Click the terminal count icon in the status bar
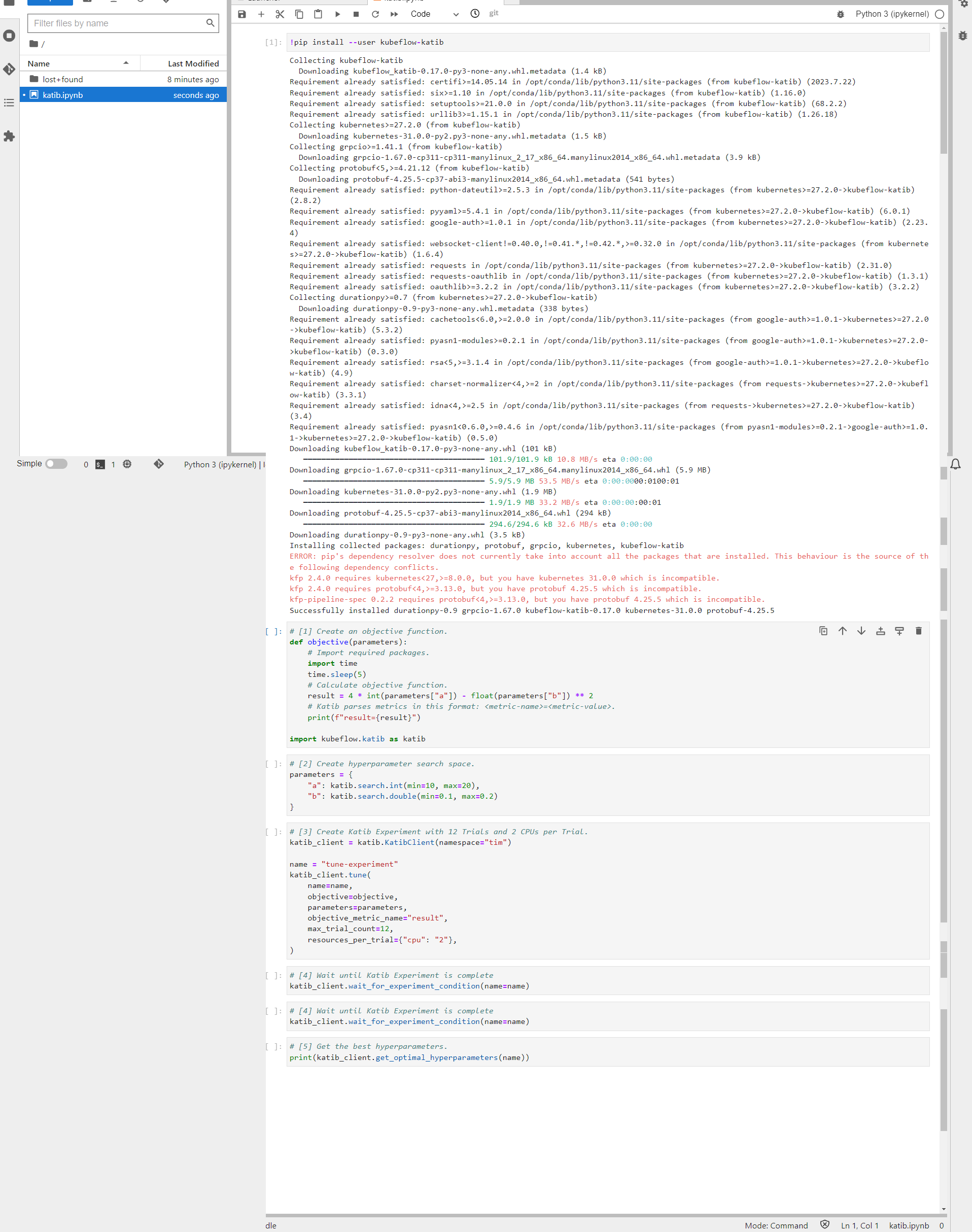The height and width of the screenshot is (1232, 972). point(100,464)
